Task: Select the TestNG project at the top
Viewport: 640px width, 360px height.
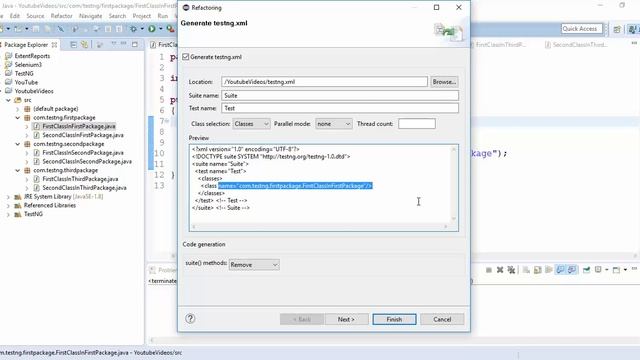Action: coord(24,73)
